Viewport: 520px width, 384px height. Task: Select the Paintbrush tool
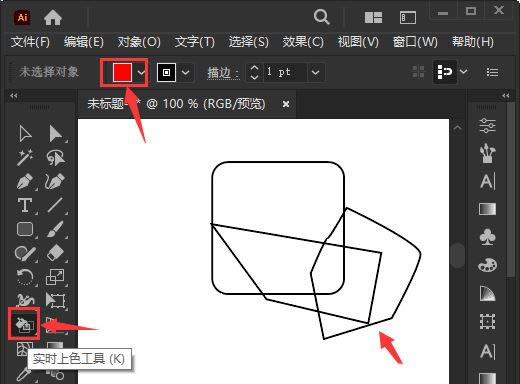tap(55, 229)
